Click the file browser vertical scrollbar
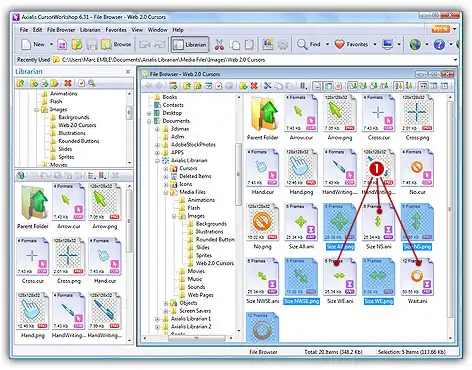This screenshot has width=472, height=370. click(x=450, y=207)
